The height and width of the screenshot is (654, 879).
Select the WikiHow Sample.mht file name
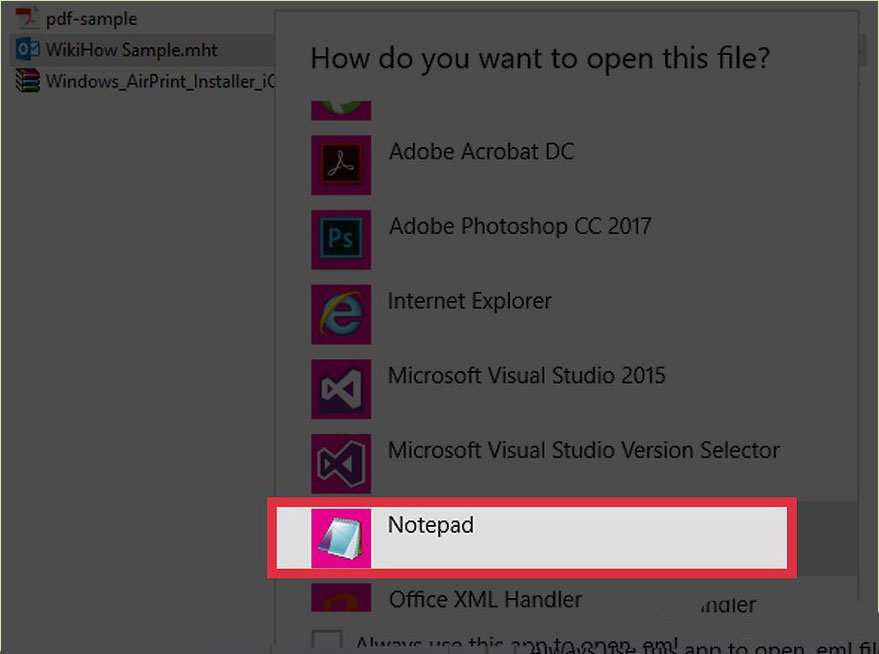(131, 50)
